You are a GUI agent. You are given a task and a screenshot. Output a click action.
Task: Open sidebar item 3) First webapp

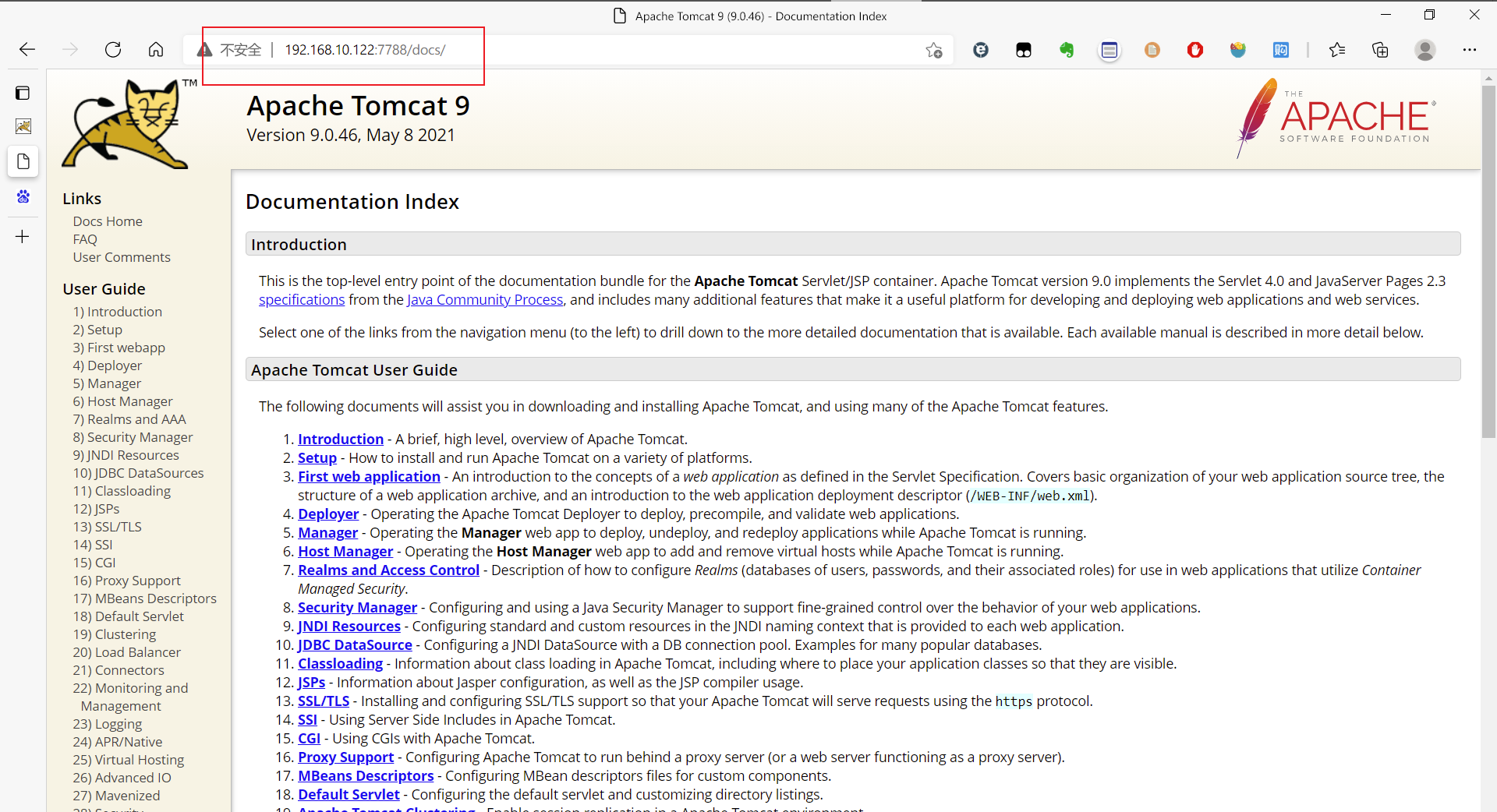click(119, 348)
